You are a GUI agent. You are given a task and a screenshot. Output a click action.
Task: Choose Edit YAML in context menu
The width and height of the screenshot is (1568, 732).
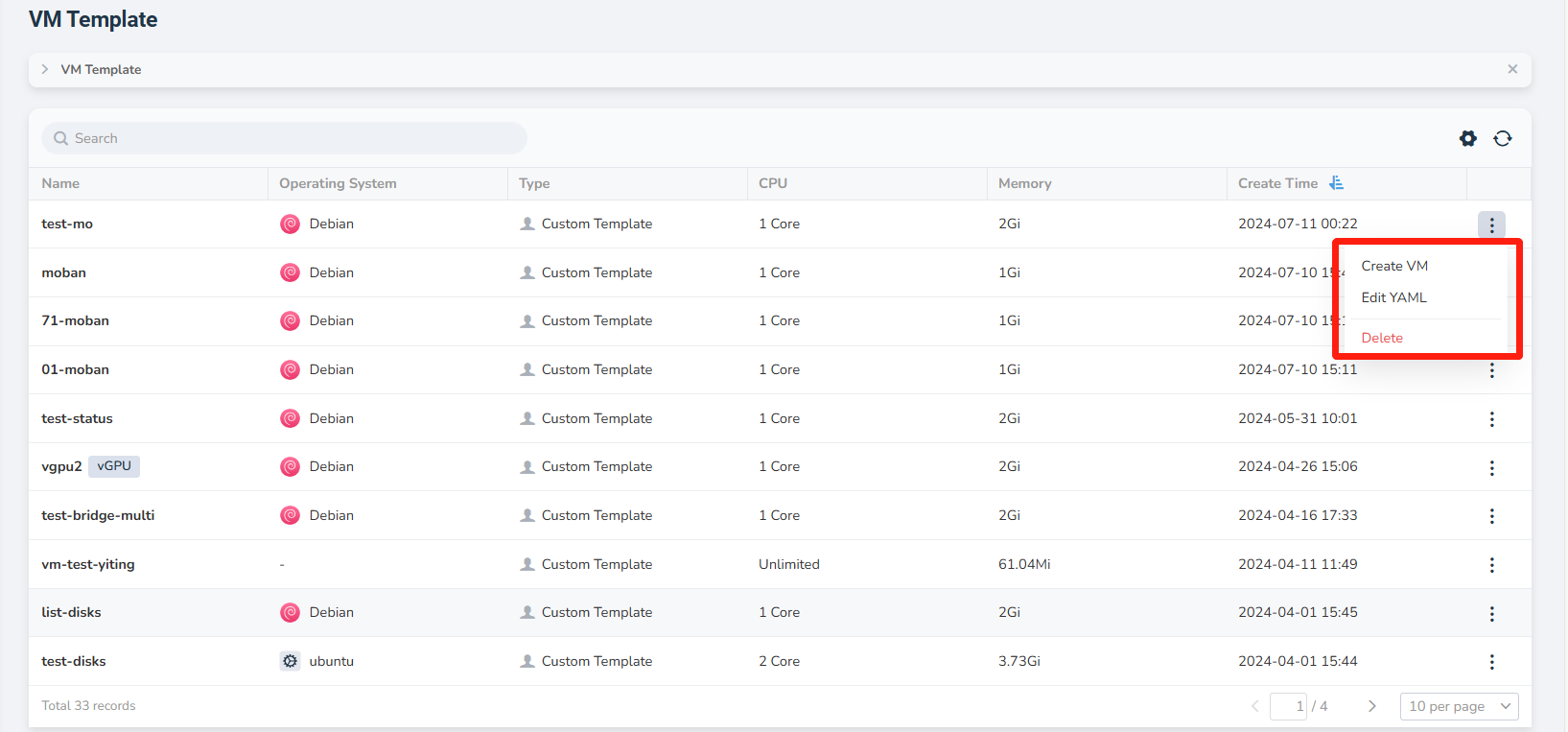pyautogui.click(x=1393, y=297)
